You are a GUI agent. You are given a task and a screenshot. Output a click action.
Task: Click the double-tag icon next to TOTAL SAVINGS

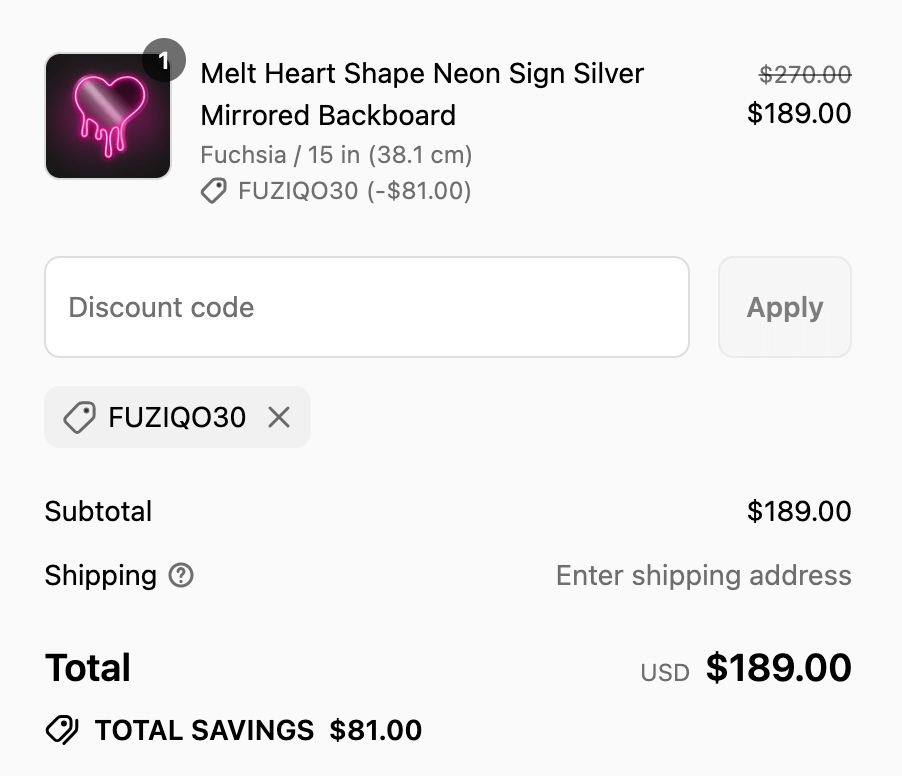point(62,730)
